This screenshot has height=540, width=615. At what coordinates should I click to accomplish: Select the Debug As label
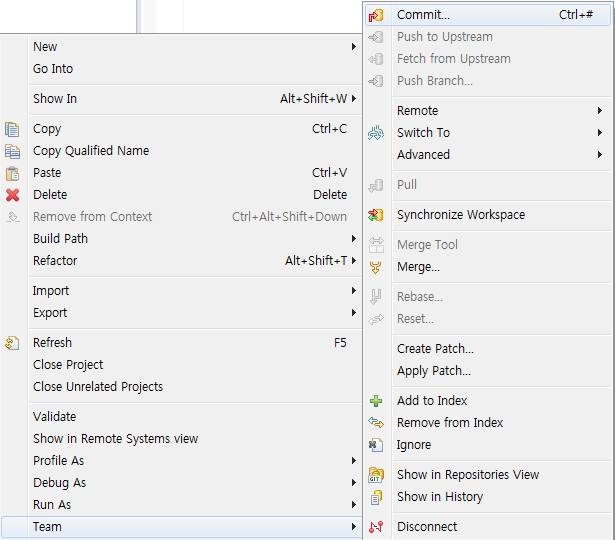point(59,483)
